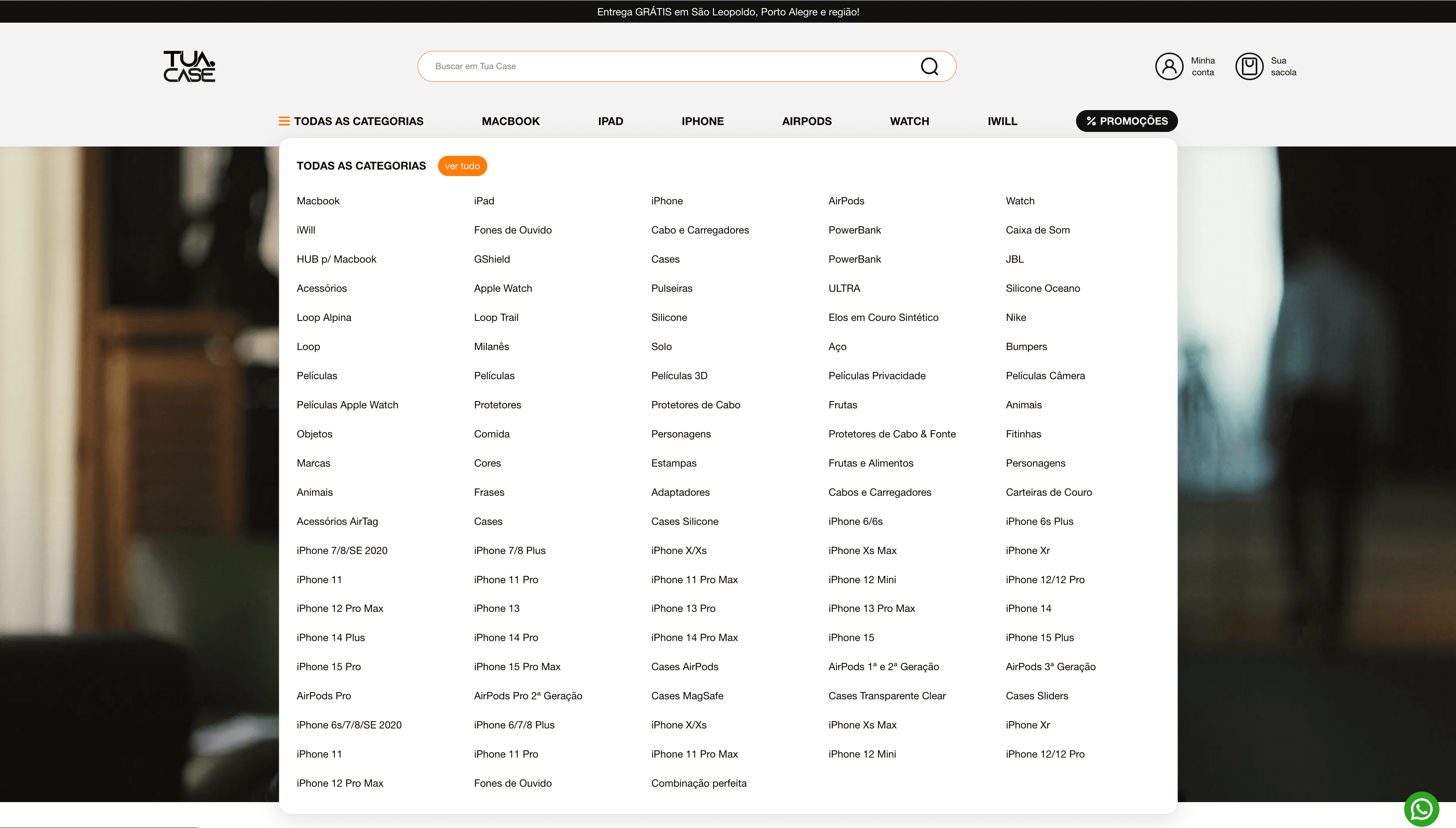The image size is (1456, 828).
Task: Go to iPhone 15 Plus
Action: (x=1039, y=637)
